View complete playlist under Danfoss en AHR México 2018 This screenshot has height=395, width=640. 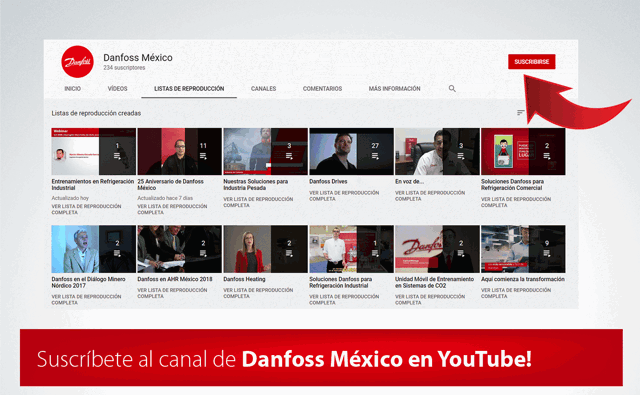pyautogui.click(x=172, y=293)
